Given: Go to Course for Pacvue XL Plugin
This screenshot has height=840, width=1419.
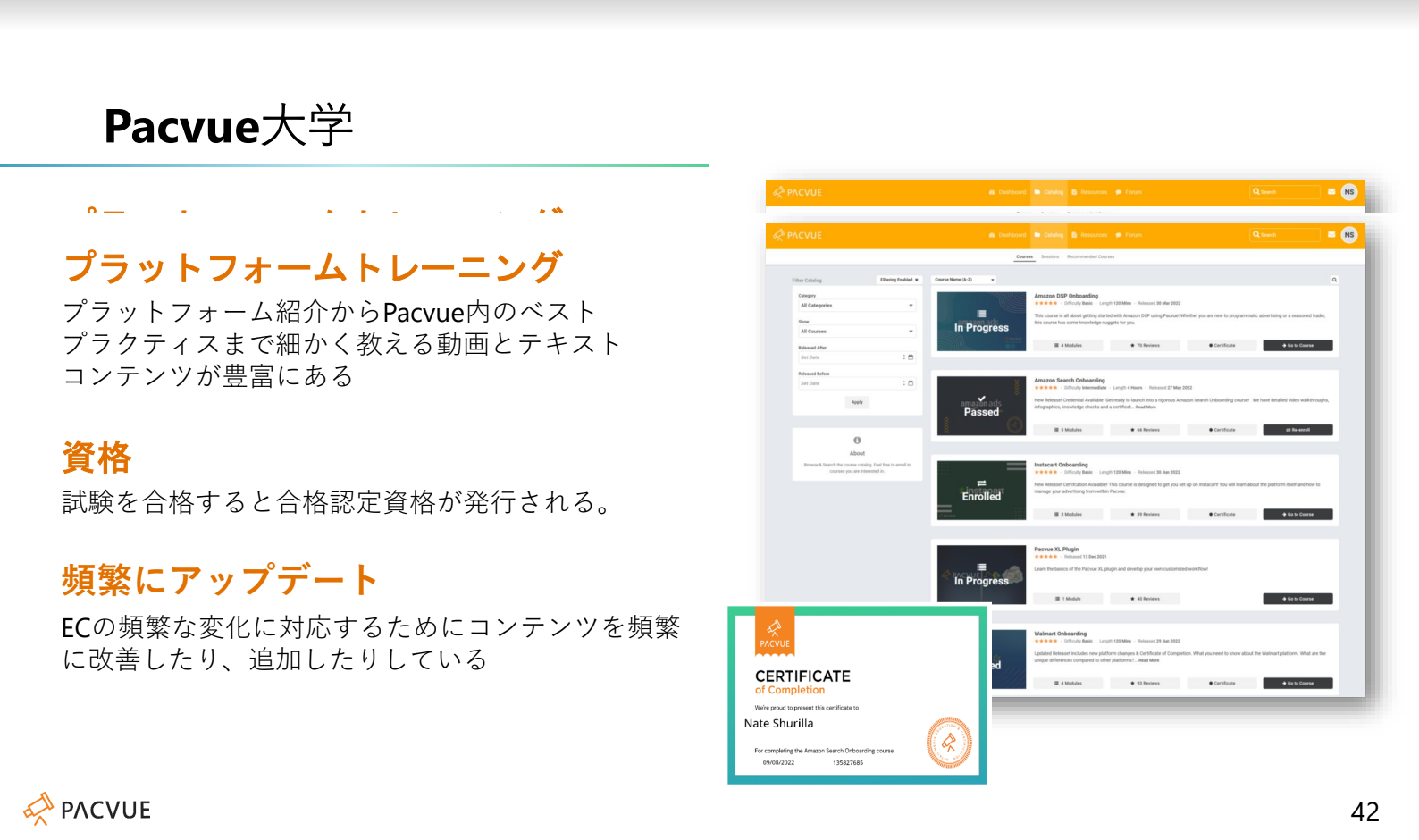Looking at the screenshot, I should point(1297,599).
